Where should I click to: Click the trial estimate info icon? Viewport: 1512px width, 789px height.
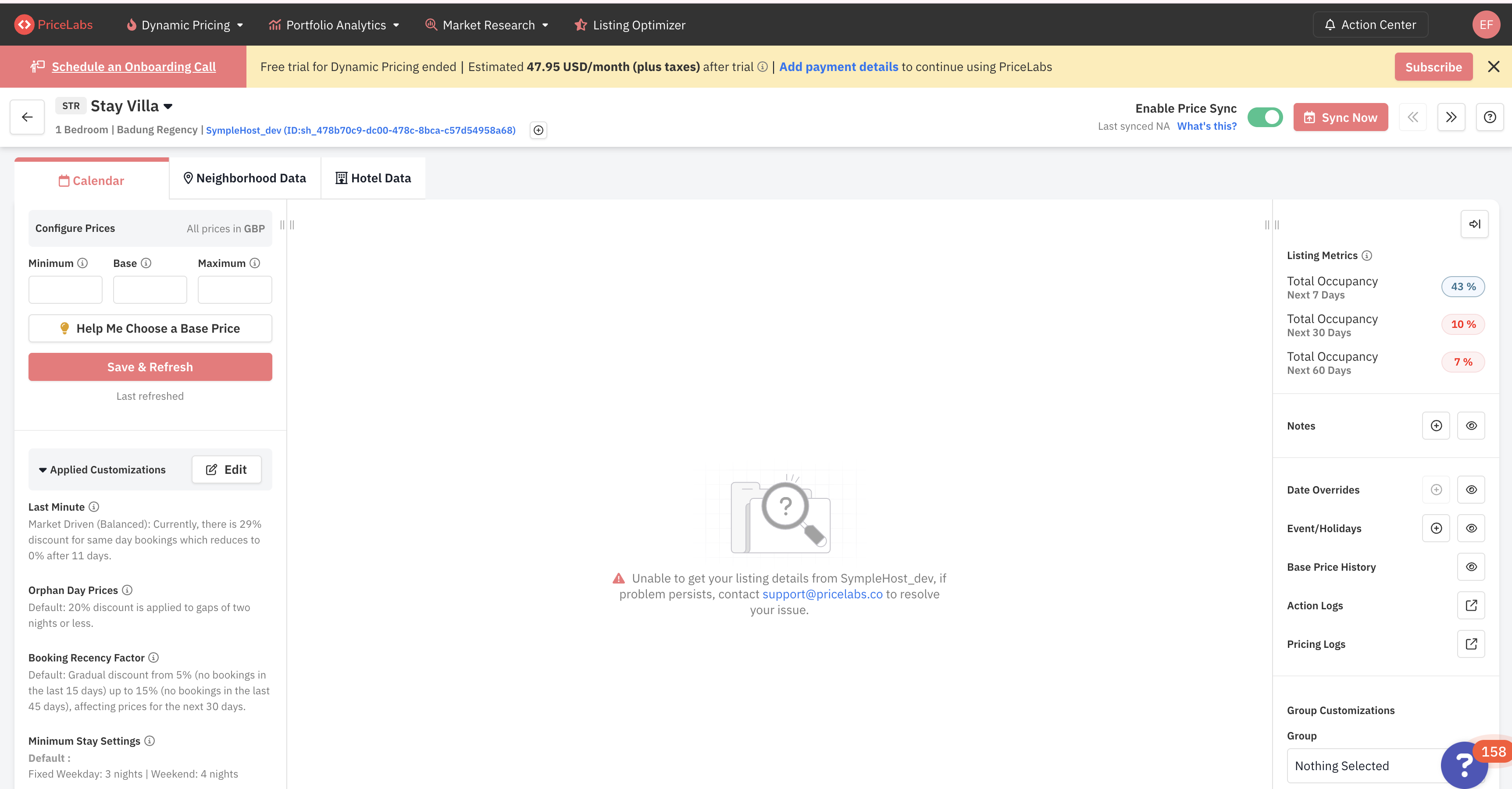tap(763, 67)
